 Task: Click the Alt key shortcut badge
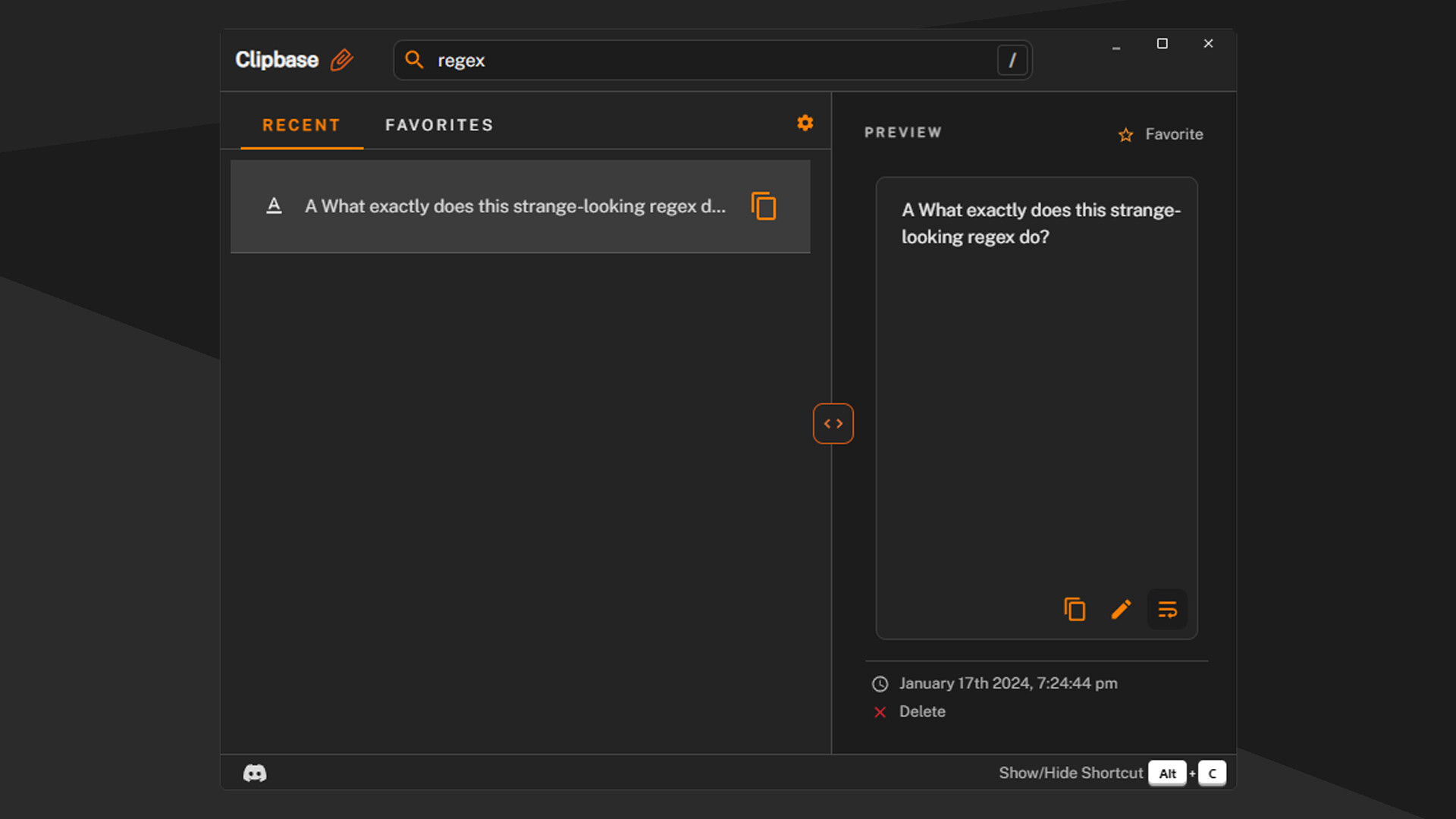tap(1167, 773)
